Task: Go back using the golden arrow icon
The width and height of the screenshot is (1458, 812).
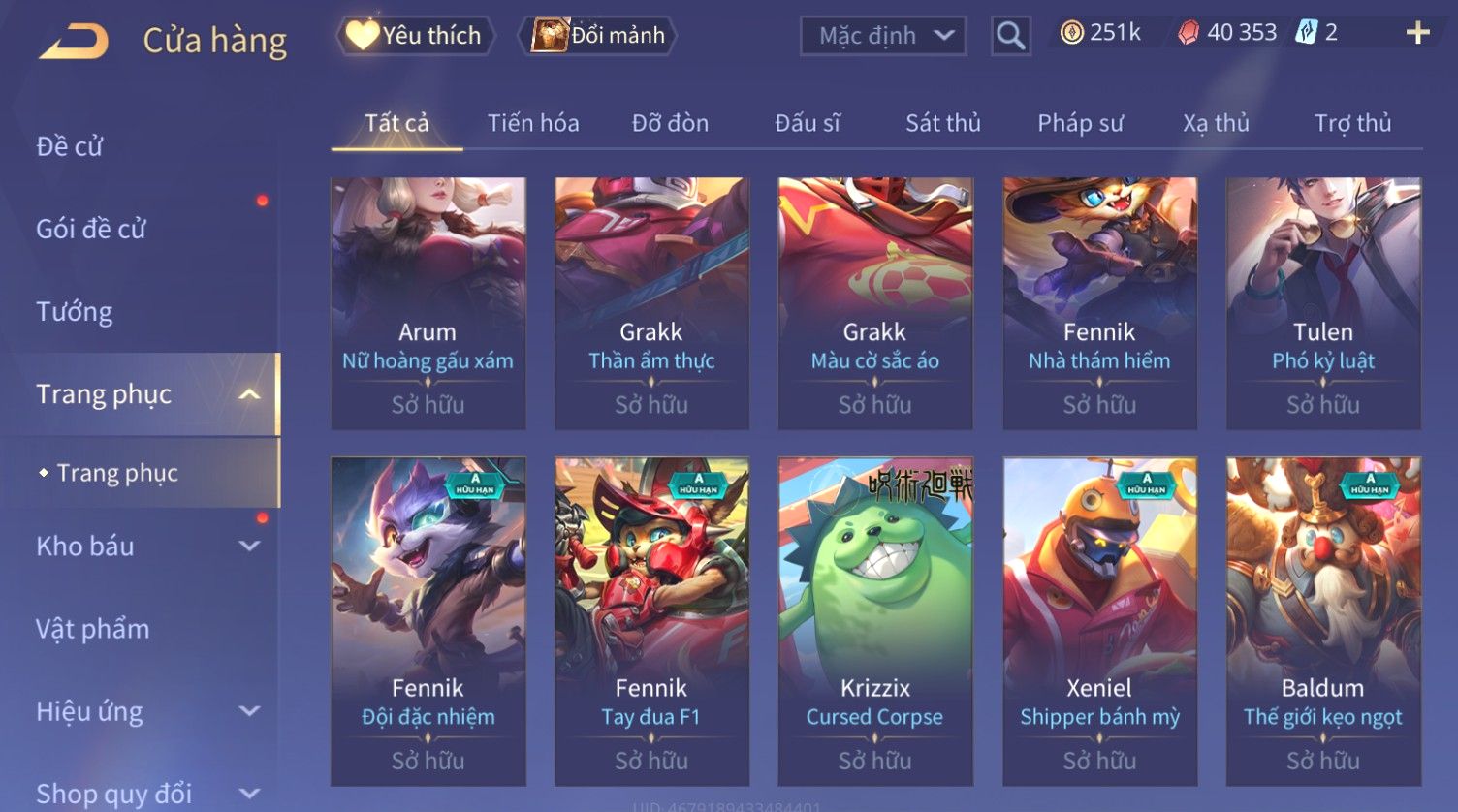Action: point(74,42)
